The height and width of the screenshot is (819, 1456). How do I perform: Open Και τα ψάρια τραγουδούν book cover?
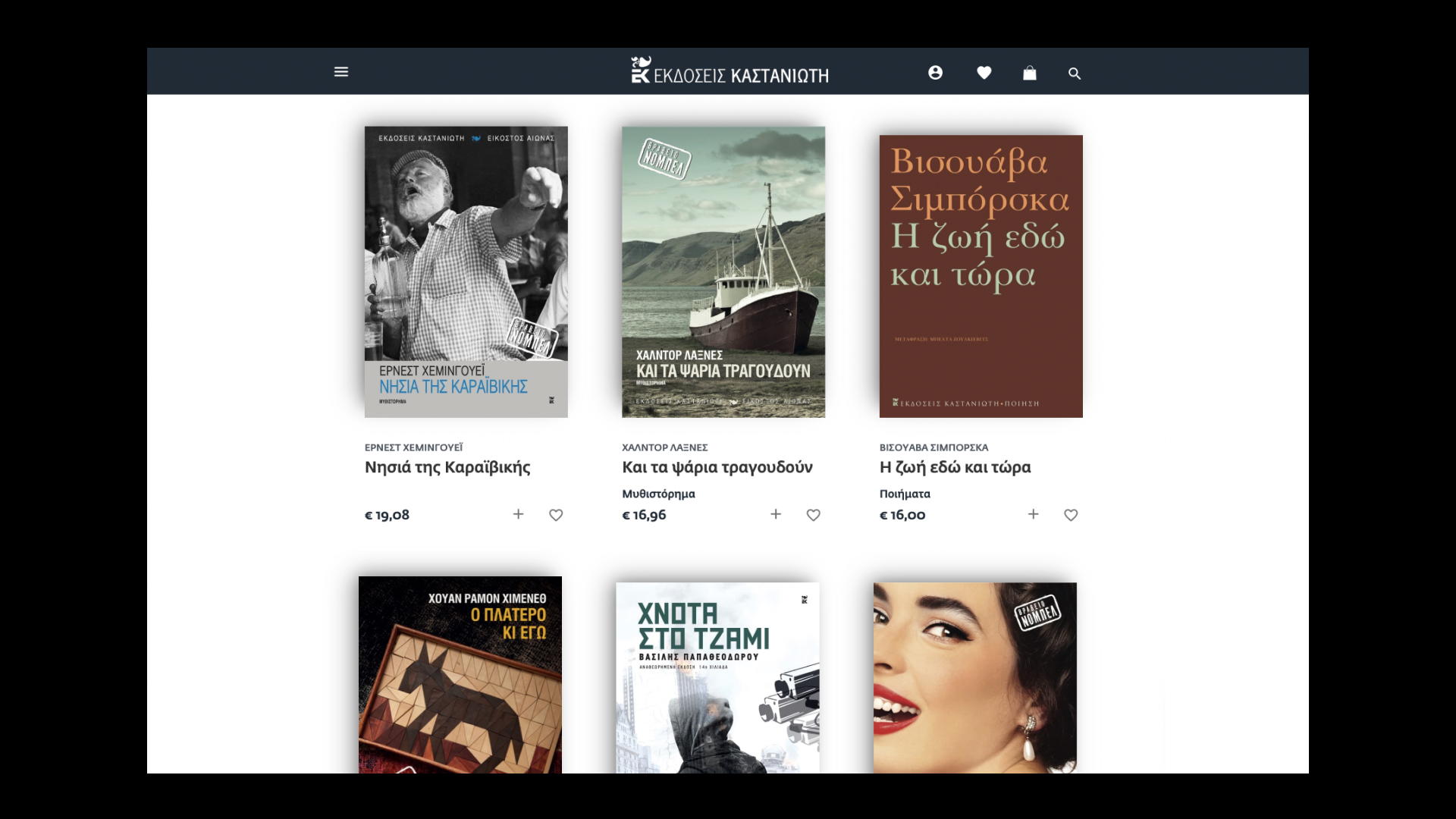click(x=723, y=271)
